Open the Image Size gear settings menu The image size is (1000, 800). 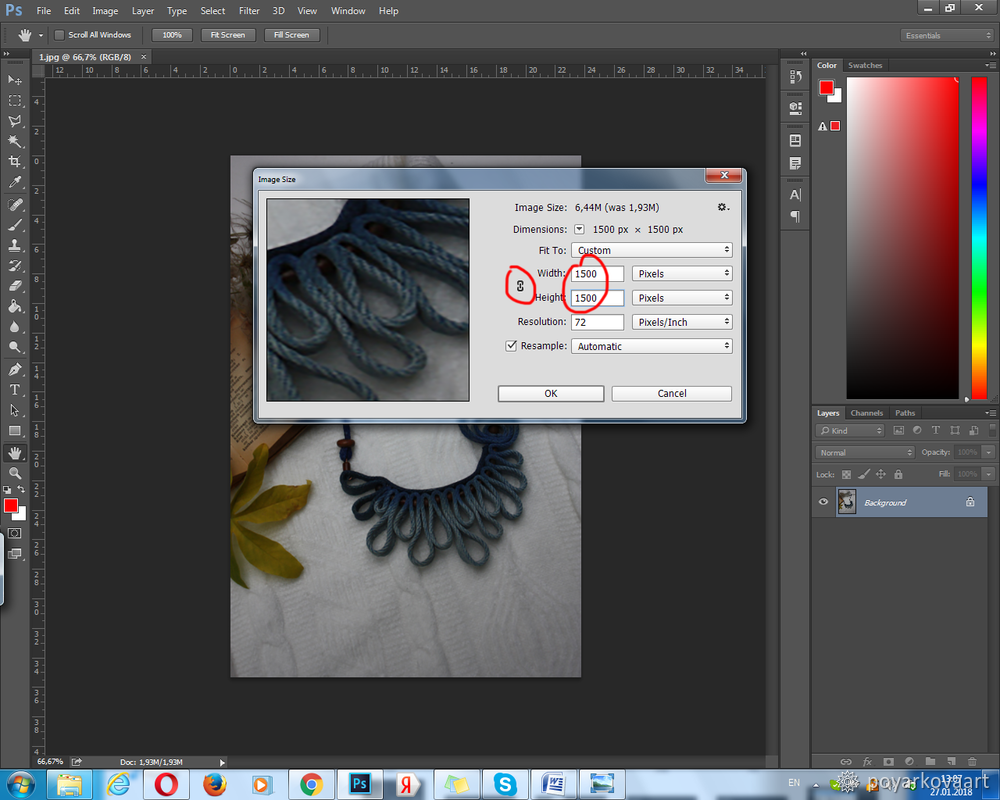[722, 207]
